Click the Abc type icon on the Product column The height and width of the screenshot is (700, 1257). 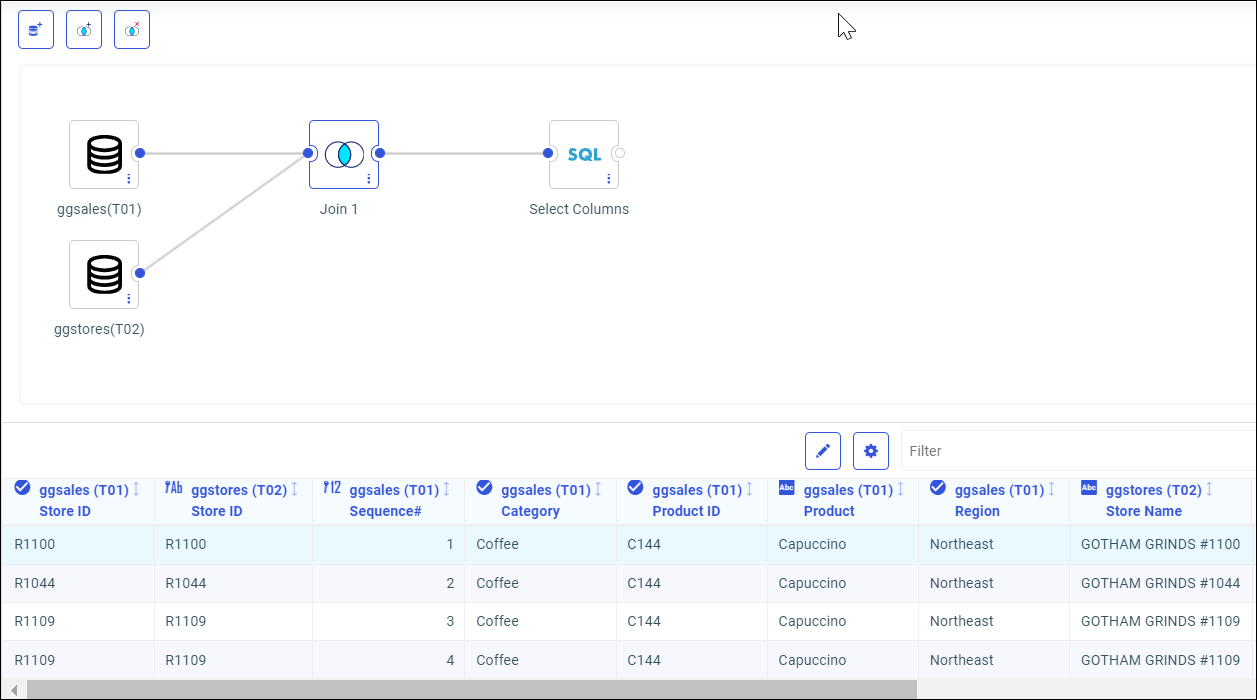(x=786, y=488)
